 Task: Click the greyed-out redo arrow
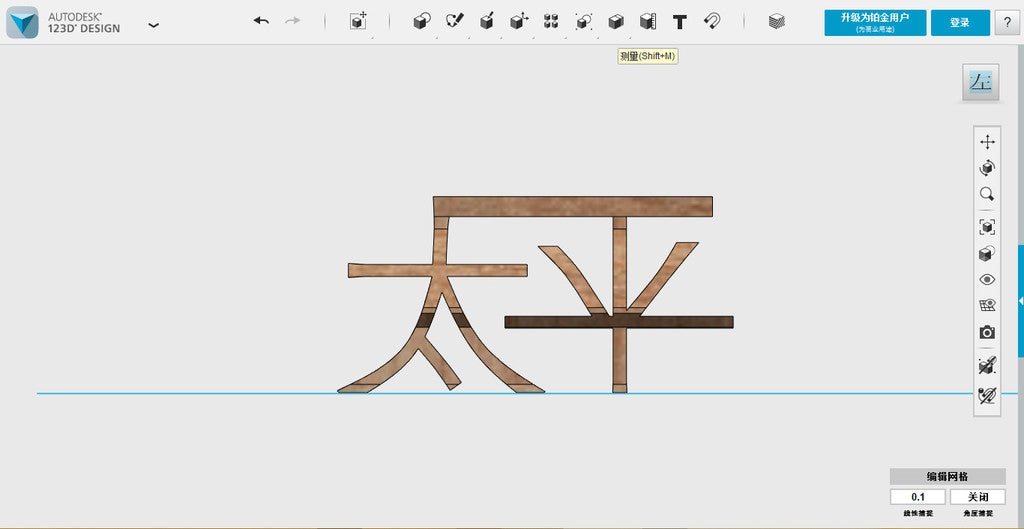click(x=293, y=21)
